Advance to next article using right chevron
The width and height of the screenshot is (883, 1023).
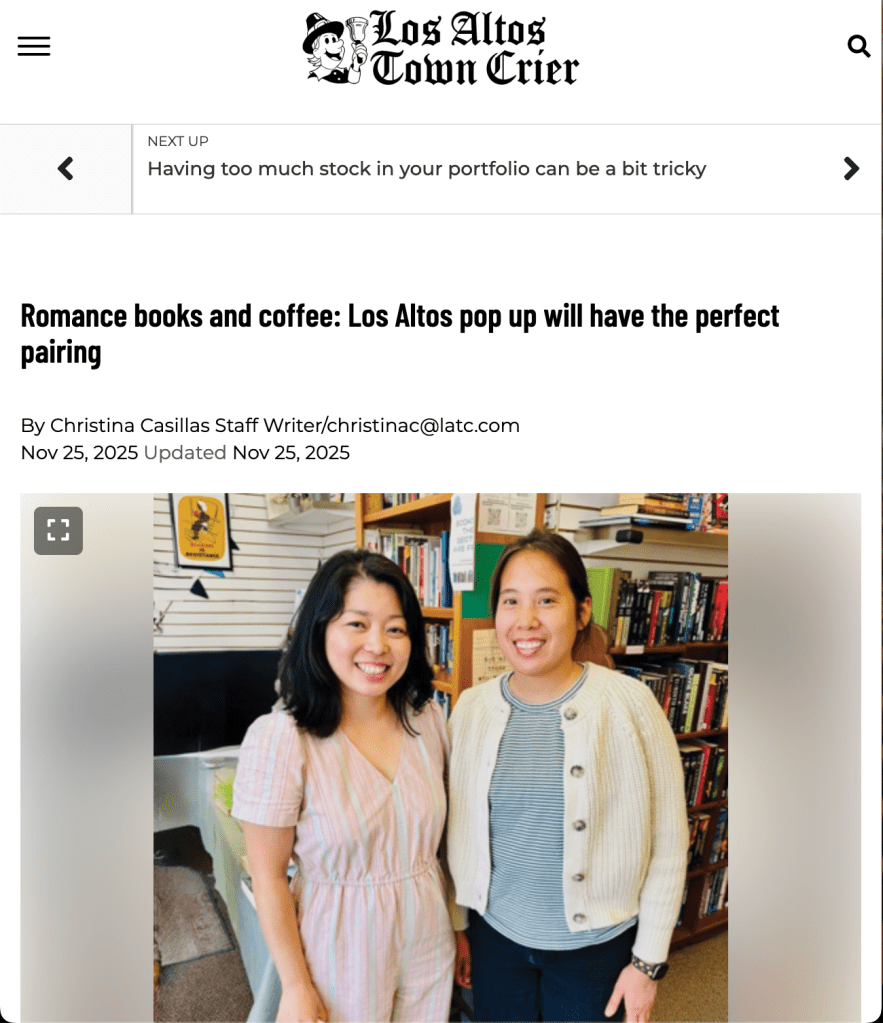[x=850, y=169]
